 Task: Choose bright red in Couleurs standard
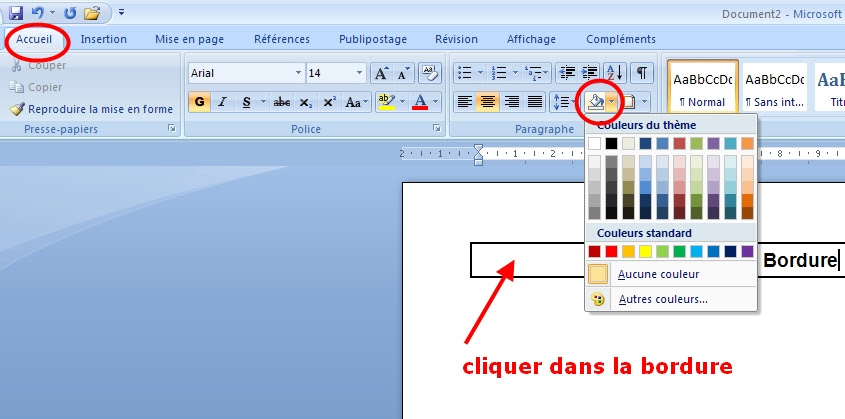coord(611,252)
